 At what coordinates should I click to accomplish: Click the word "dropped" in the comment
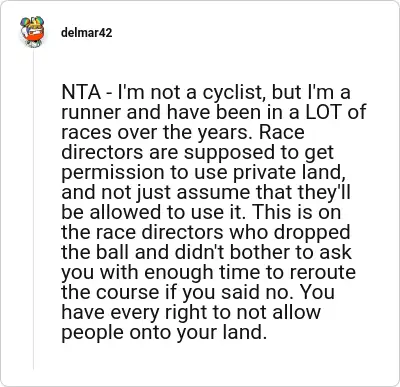click(312, 233)
